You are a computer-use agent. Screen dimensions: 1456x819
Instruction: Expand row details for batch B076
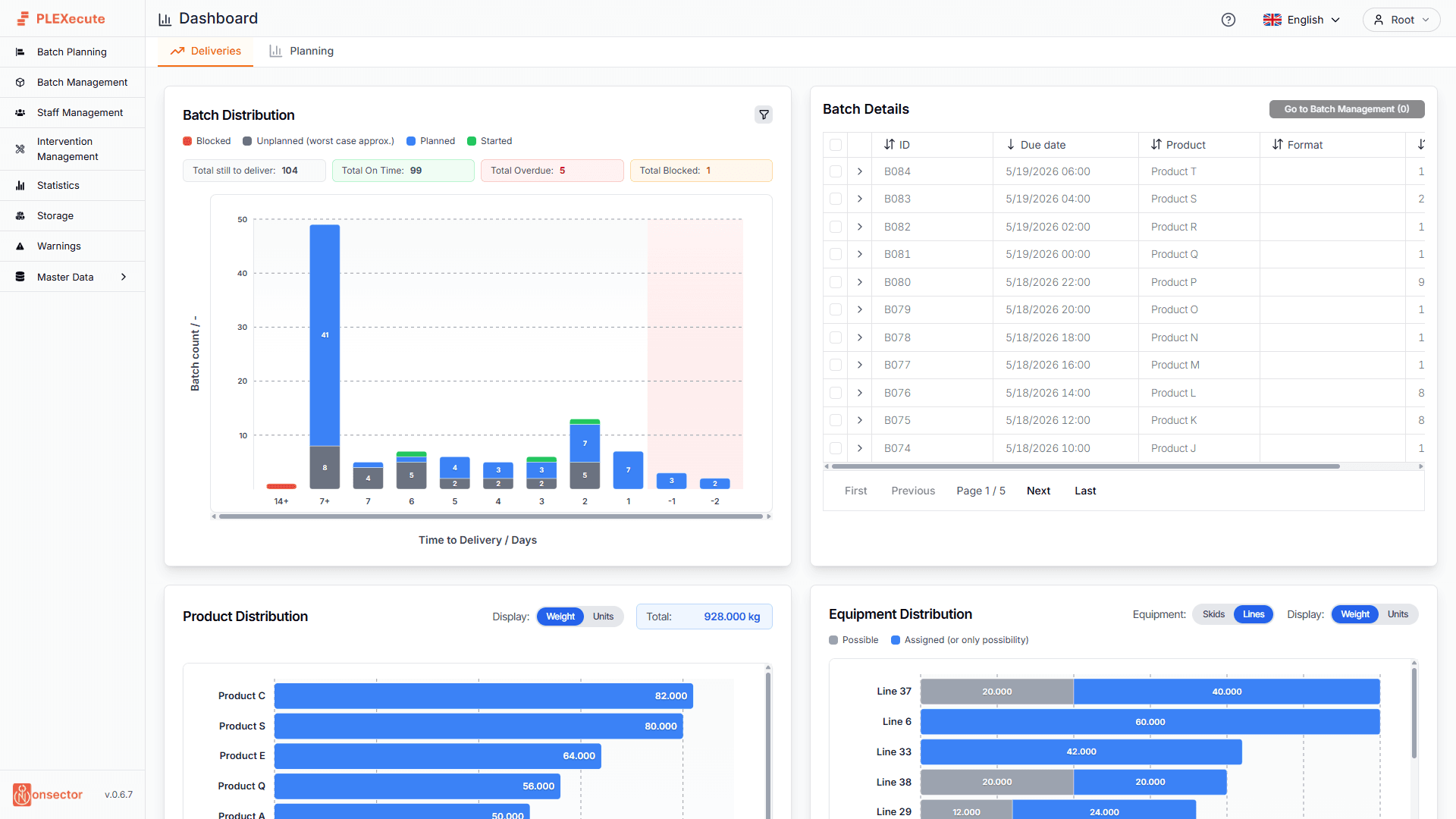point(860,393)
